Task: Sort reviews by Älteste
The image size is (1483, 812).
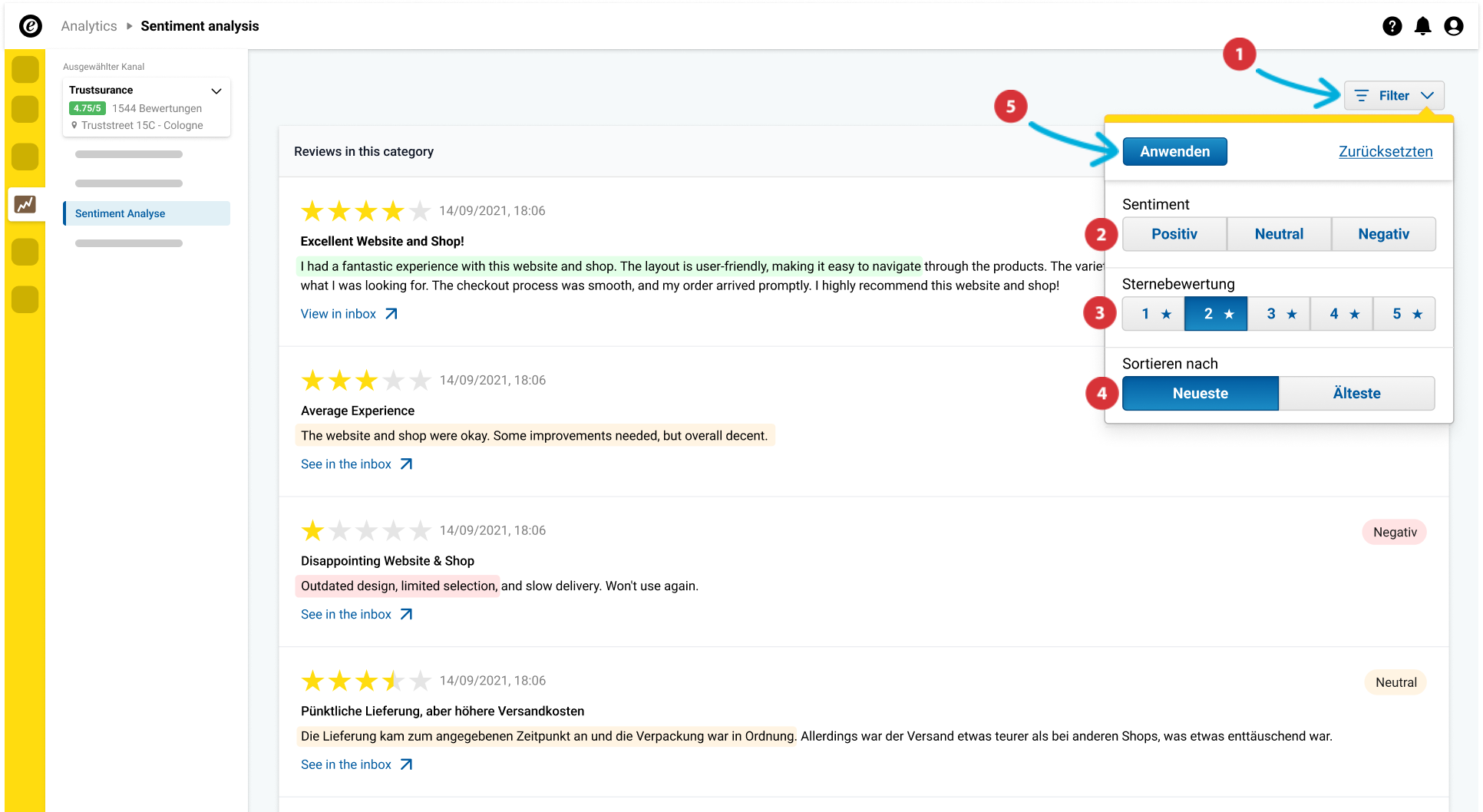Action: click(x=1356, y=394)
